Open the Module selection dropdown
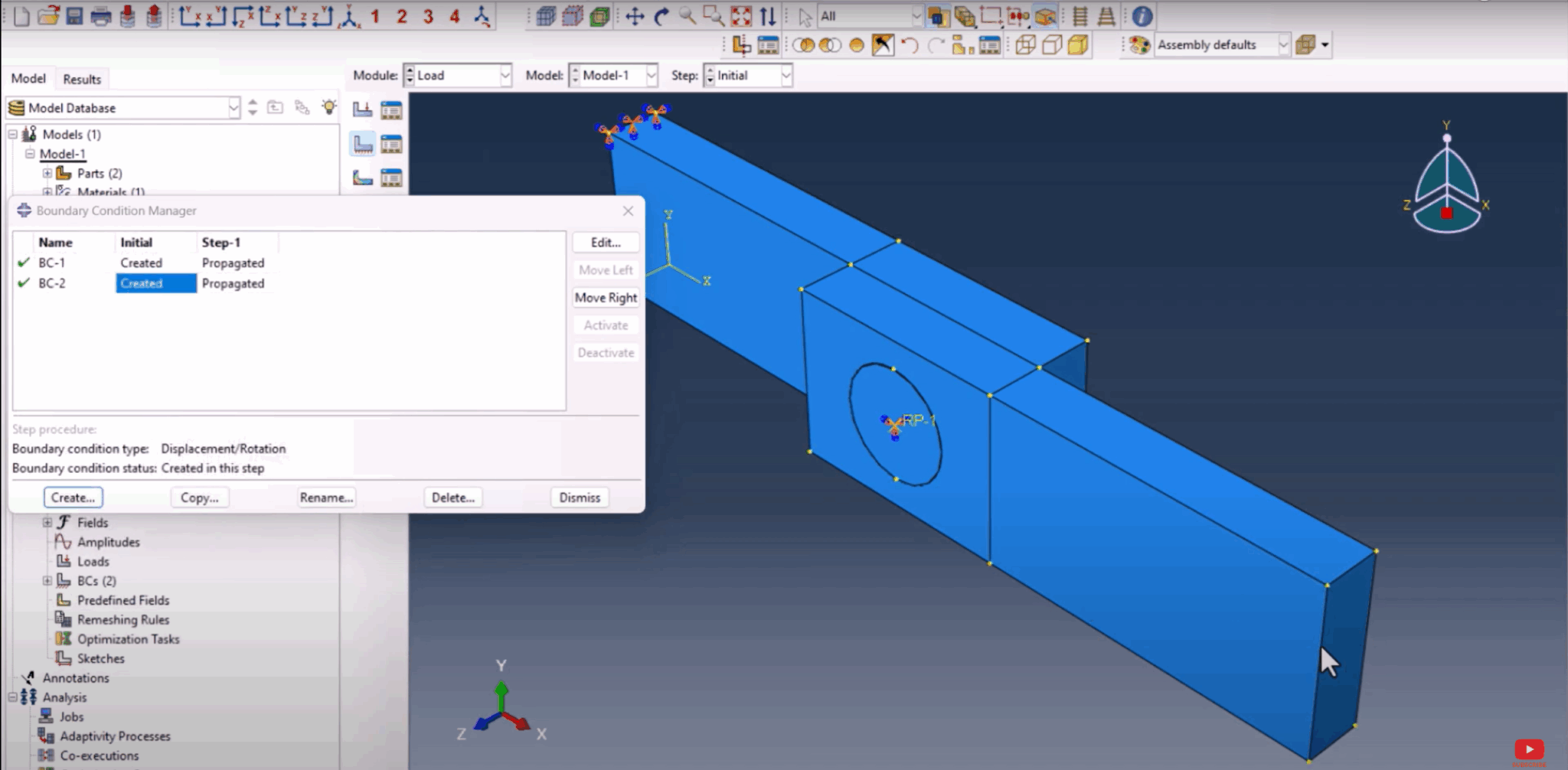 click(505, 75)
